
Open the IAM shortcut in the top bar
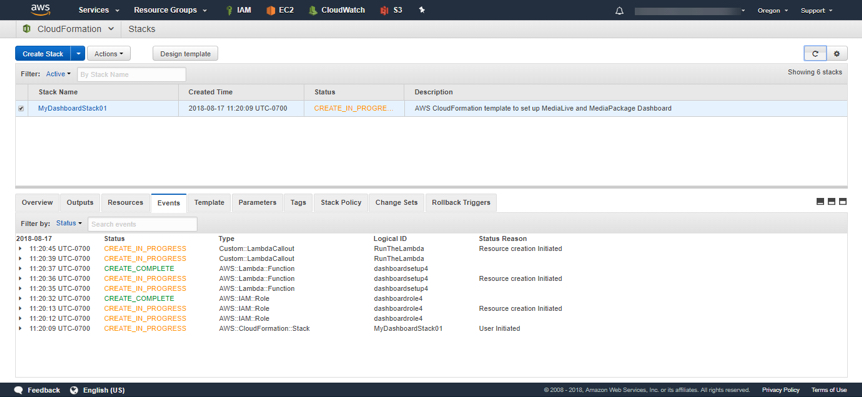239,10
